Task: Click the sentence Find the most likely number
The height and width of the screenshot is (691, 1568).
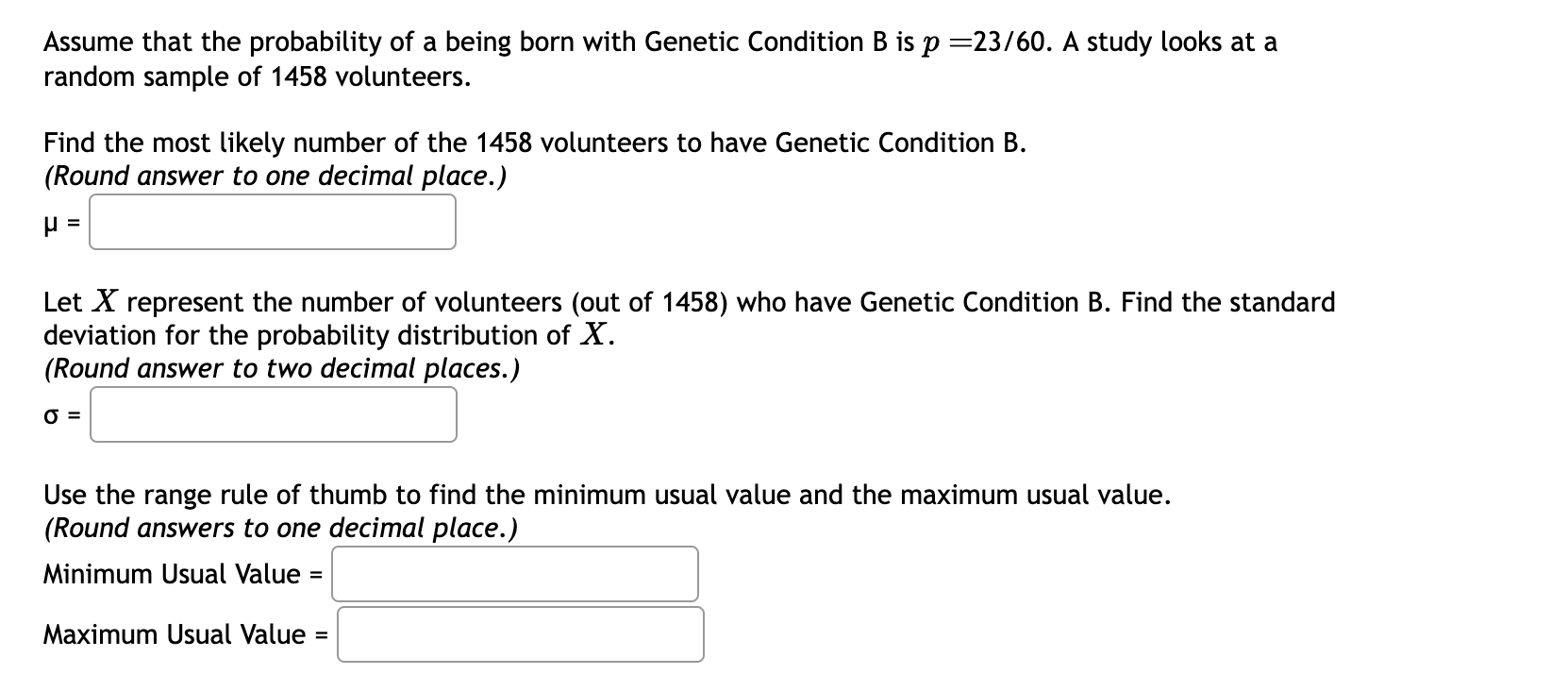Action: (x=535, y=143)
